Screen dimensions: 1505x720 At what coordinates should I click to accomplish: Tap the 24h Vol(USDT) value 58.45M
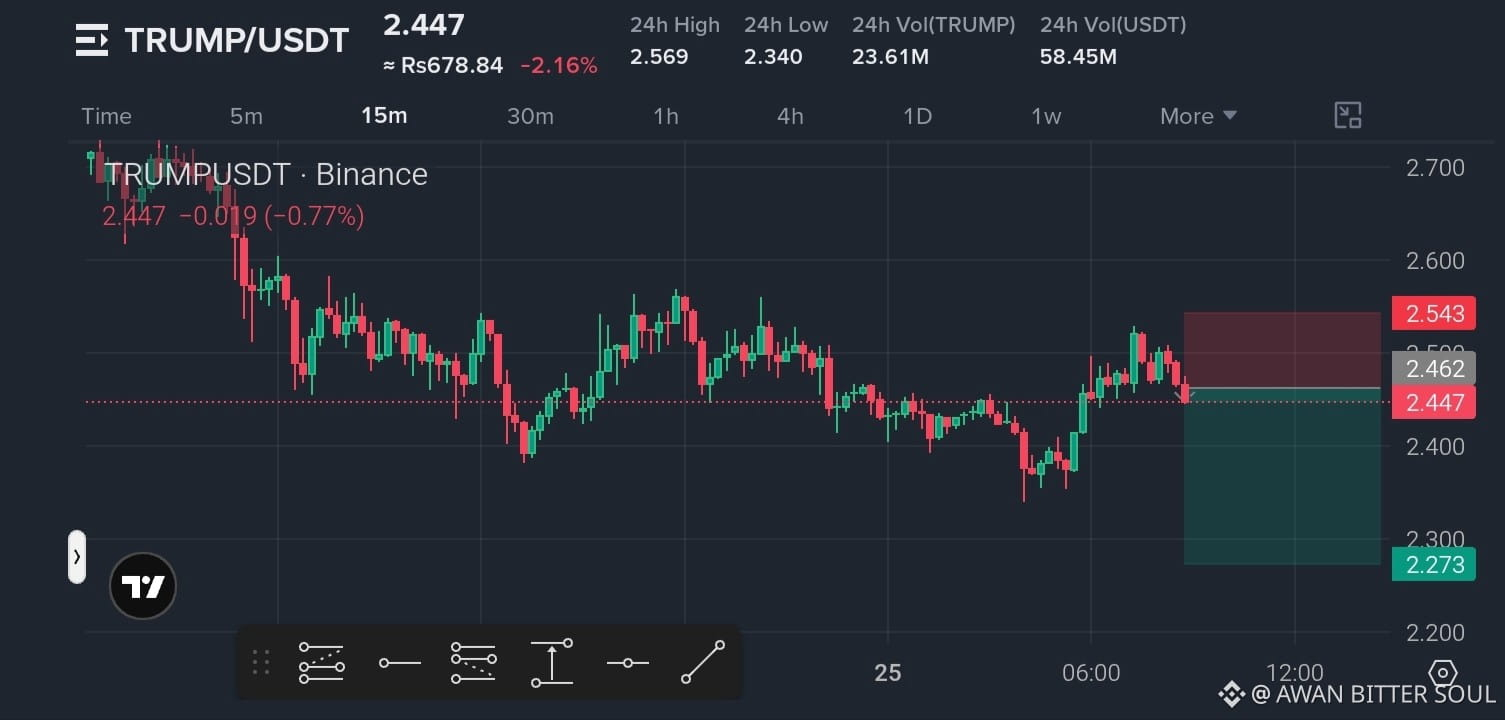(x=1078, y=57)
